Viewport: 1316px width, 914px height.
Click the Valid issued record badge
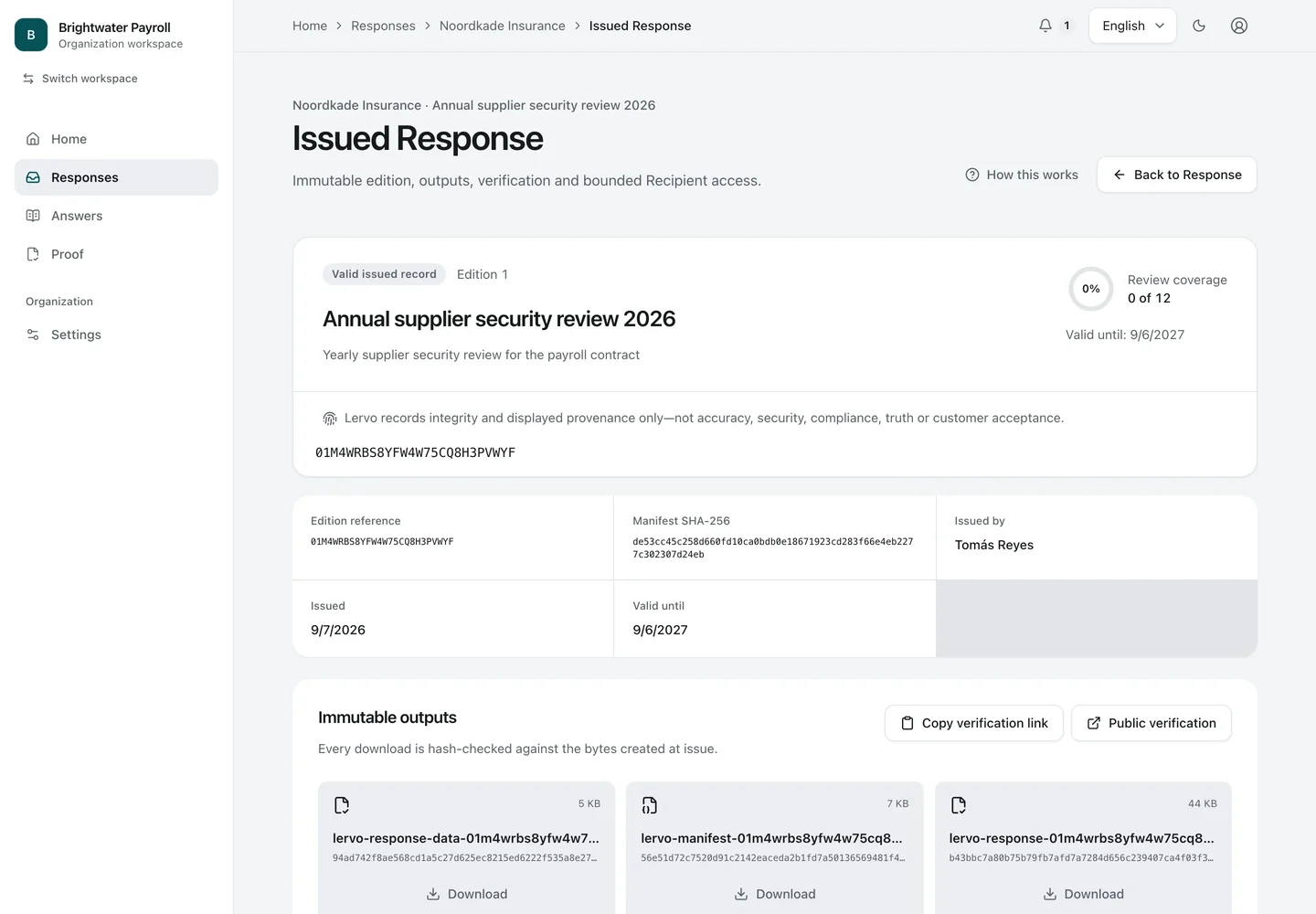[384, 274]
